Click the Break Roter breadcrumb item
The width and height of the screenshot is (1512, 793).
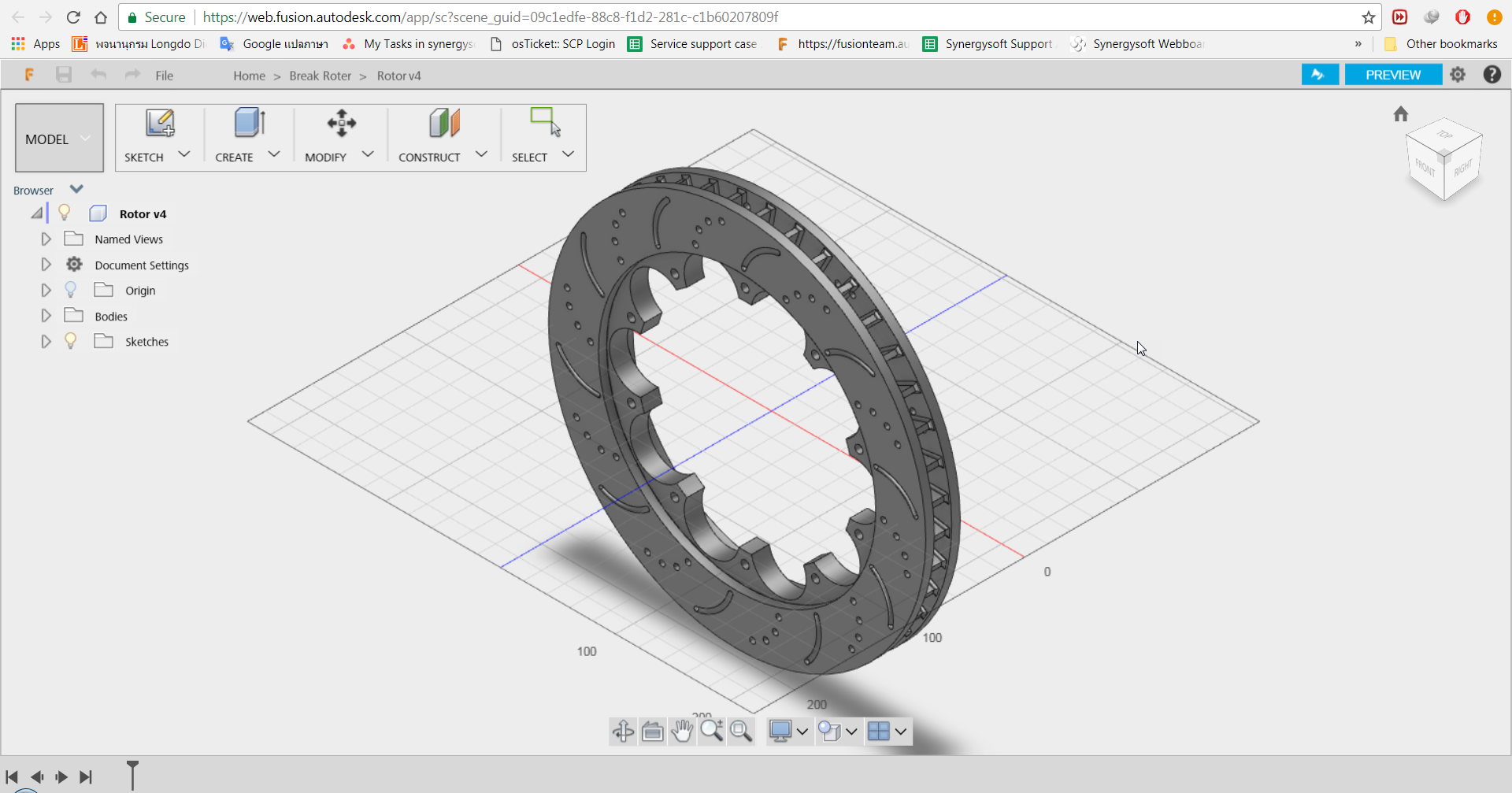[x=320, y=76]
